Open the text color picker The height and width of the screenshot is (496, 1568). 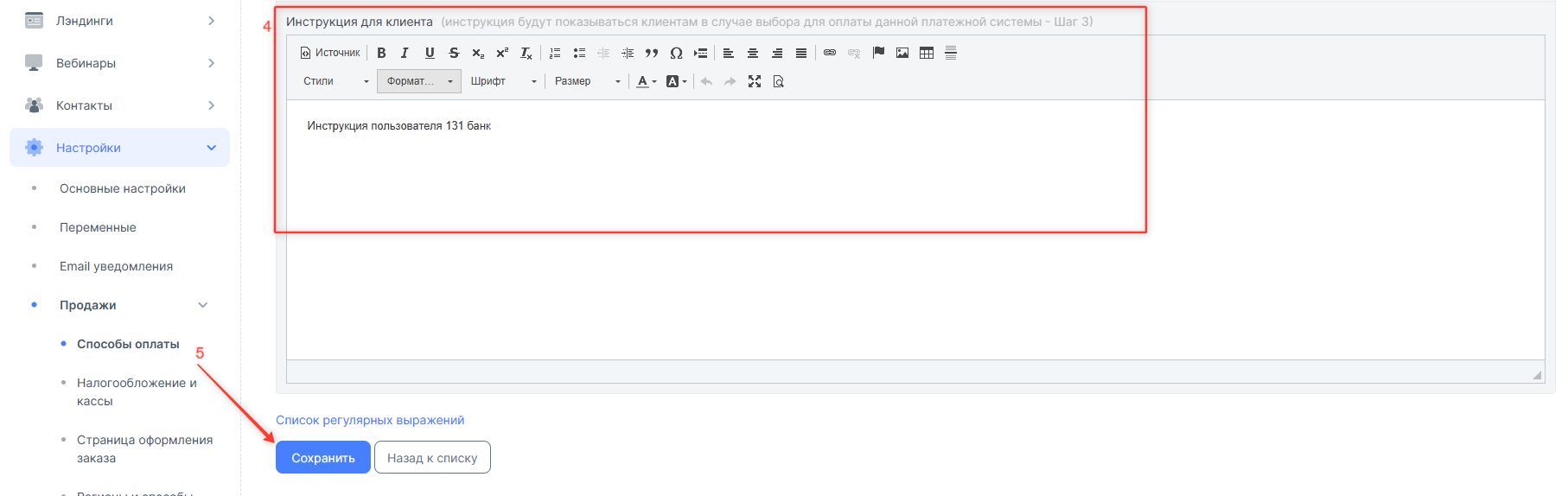click(646, 81)
